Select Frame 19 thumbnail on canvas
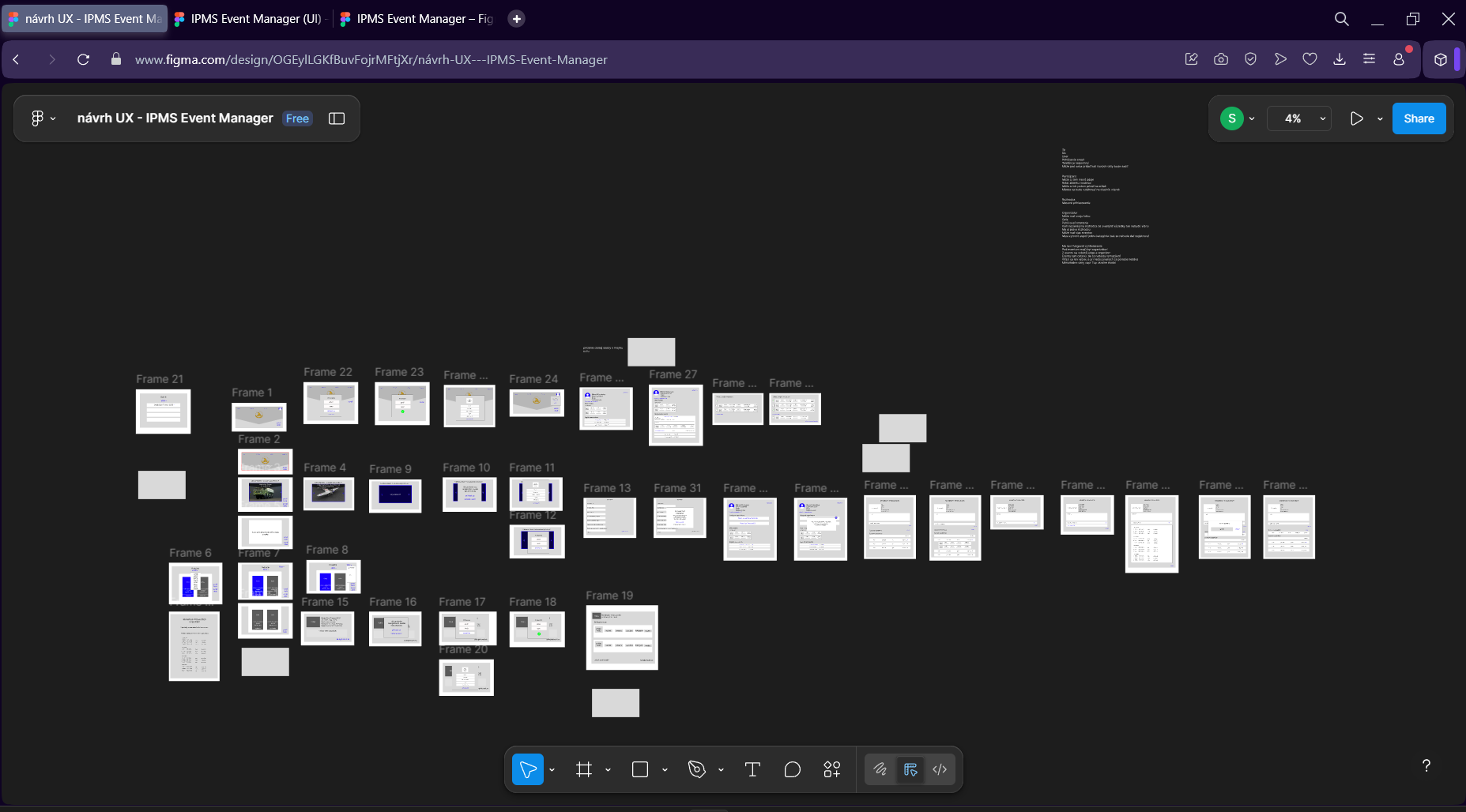Screen dimensions: 1466x812 coord(622,637)
